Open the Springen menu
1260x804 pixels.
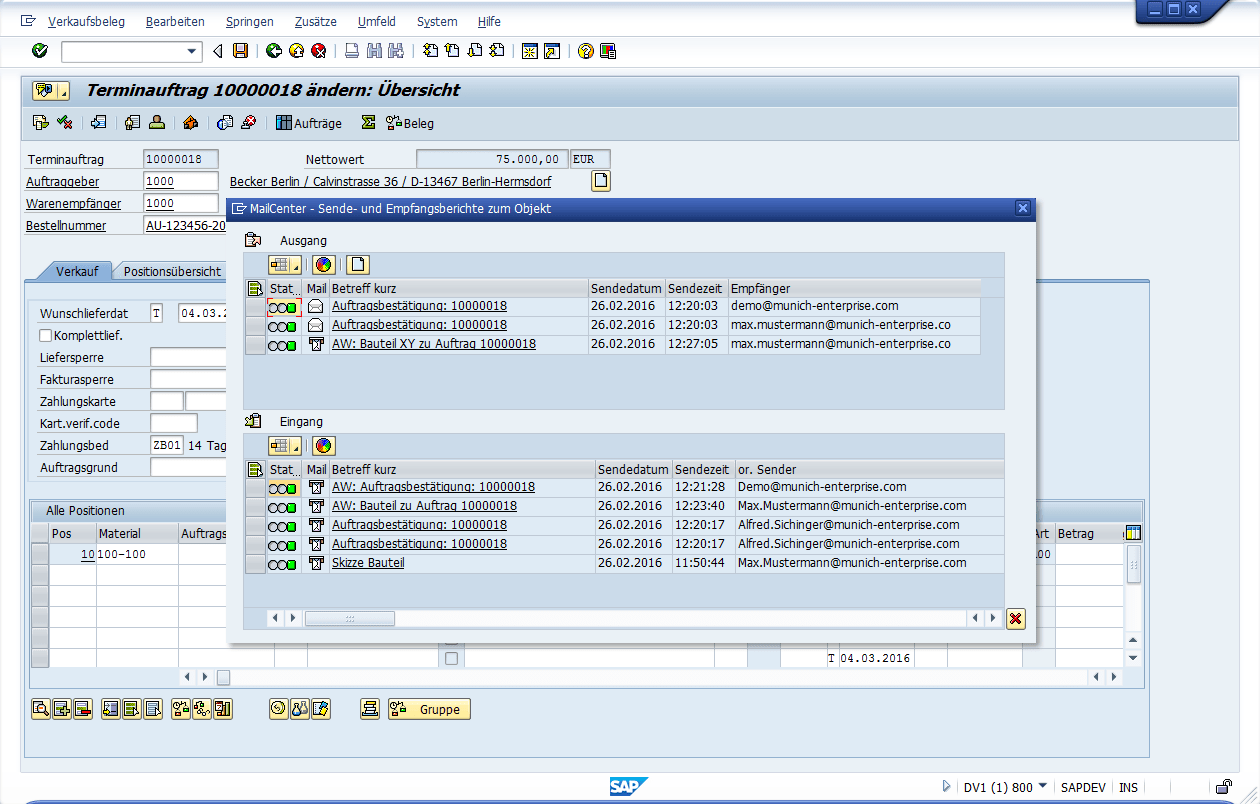250,21
